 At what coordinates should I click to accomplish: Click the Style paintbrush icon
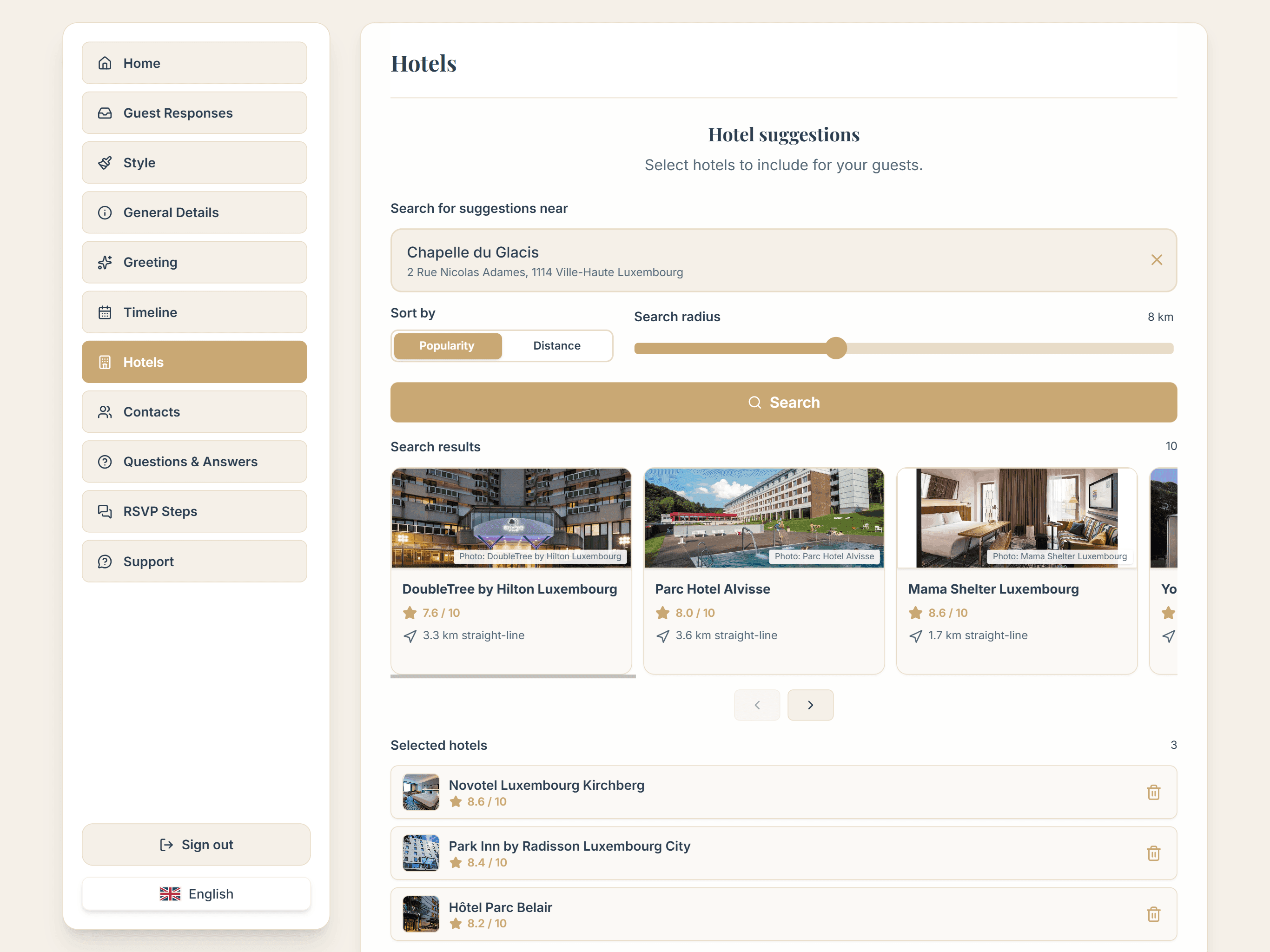105,163
